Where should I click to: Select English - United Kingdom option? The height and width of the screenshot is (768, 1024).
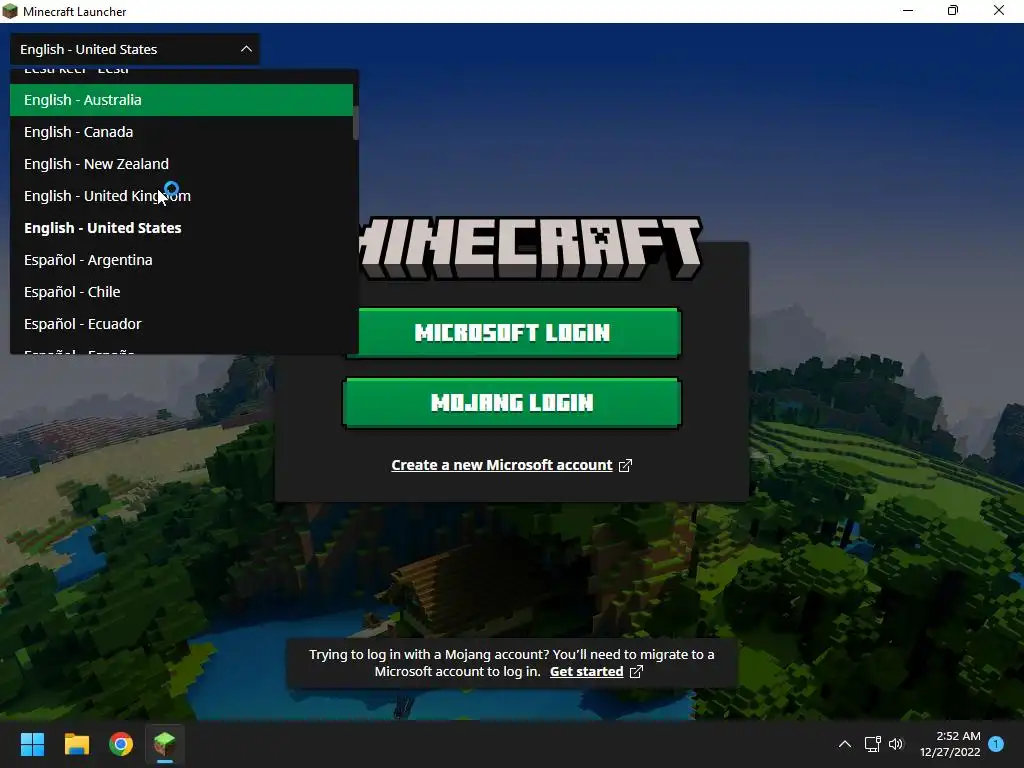point(182,196)
